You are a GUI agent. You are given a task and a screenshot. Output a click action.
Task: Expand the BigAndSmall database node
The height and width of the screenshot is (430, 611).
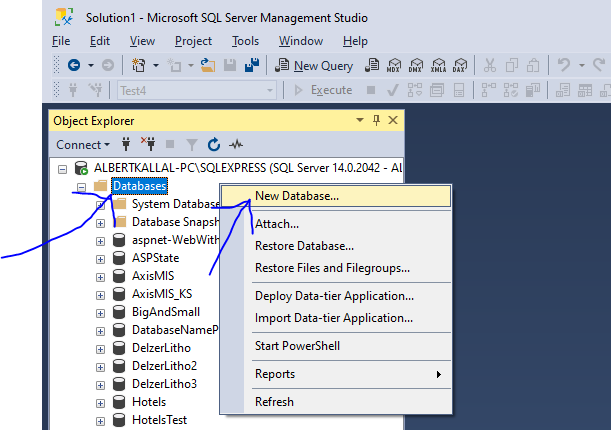[x=101, y=313]
